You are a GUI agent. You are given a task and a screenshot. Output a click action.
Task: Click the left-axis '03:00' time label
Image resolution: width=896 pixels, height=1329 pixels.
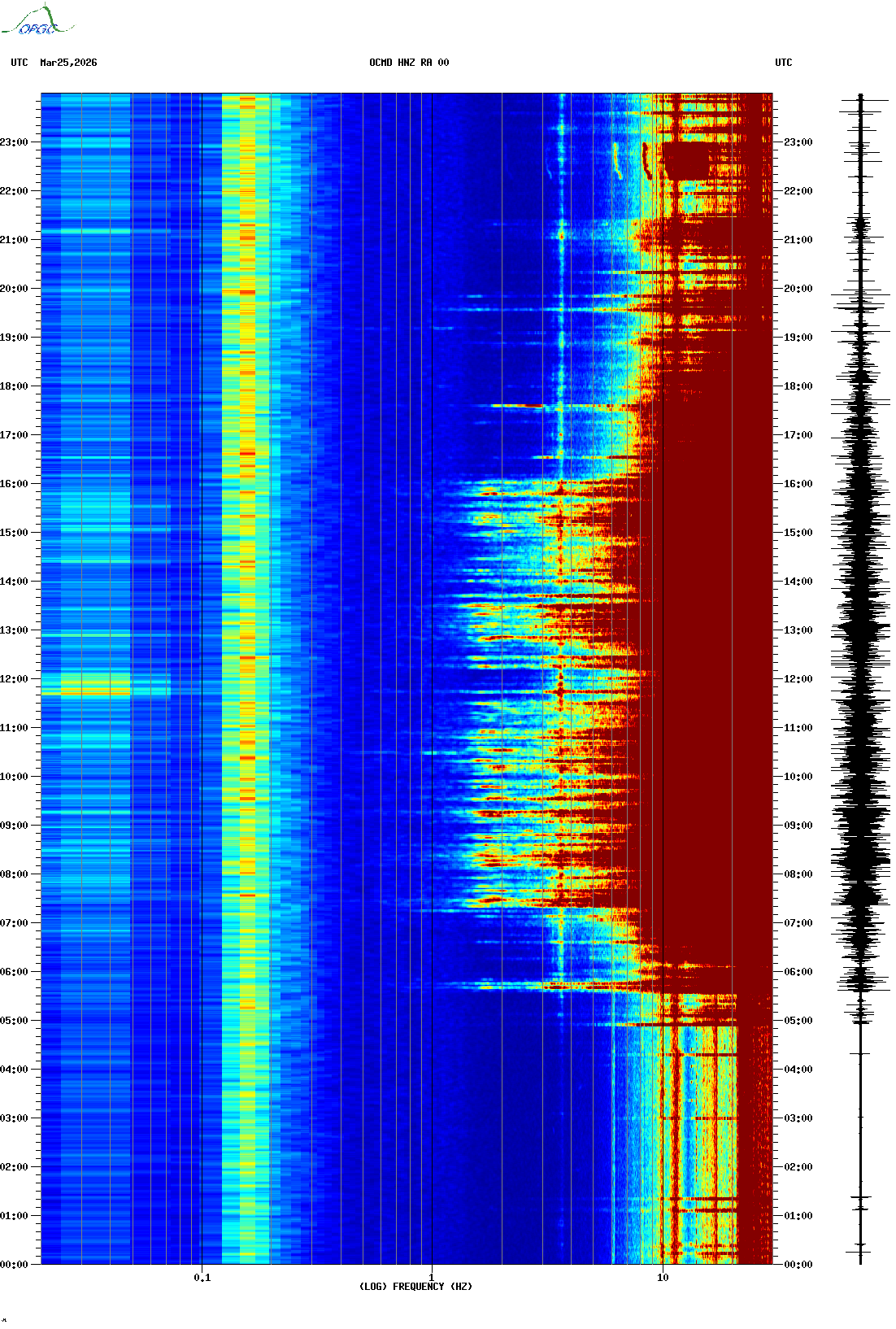14,1118
